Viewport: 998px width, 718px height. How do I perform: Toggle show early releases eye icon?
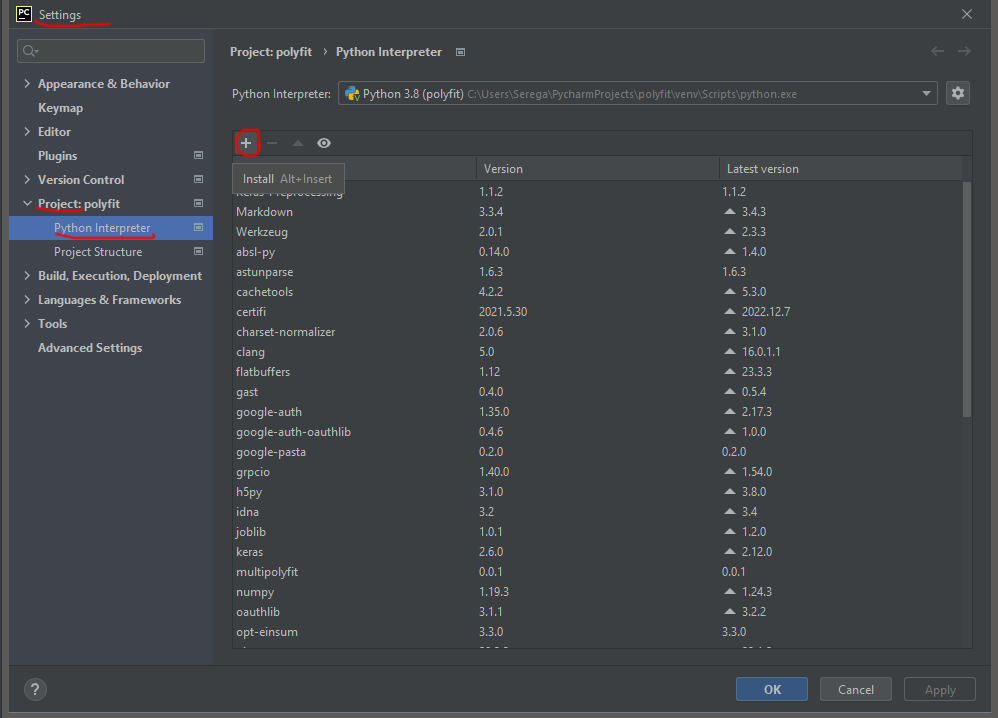[324, 143]
